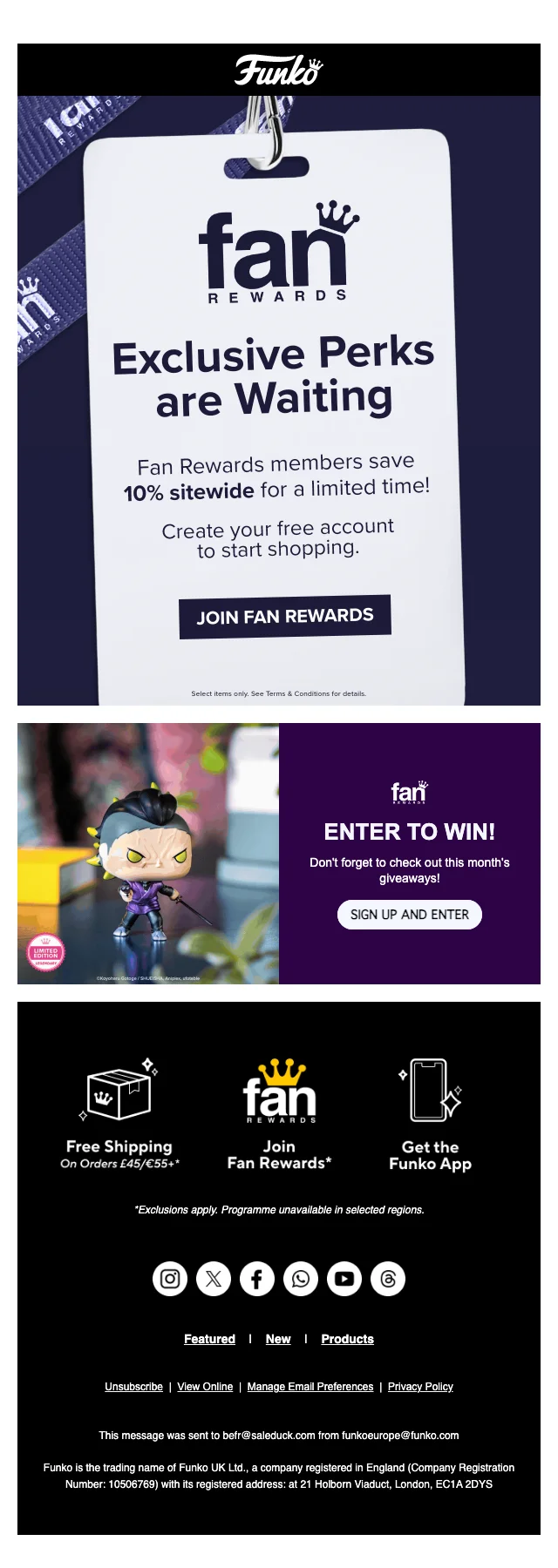This screenshot has width=558, height=1568.
Task: Click the Funko Pop figure giveaway image
Action: (148, 854)
